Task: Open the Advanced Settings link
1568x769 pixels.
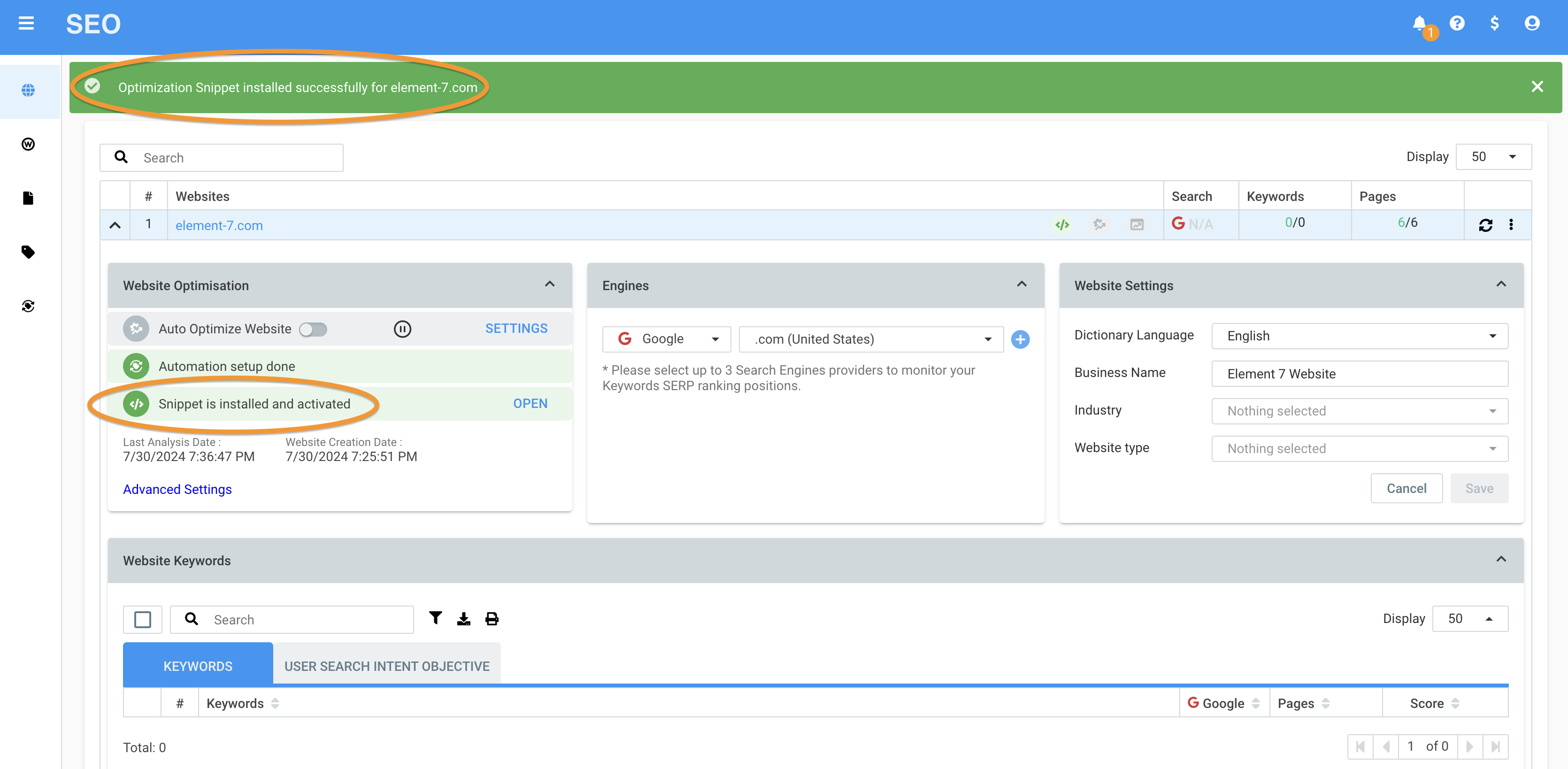Action: 177,489
